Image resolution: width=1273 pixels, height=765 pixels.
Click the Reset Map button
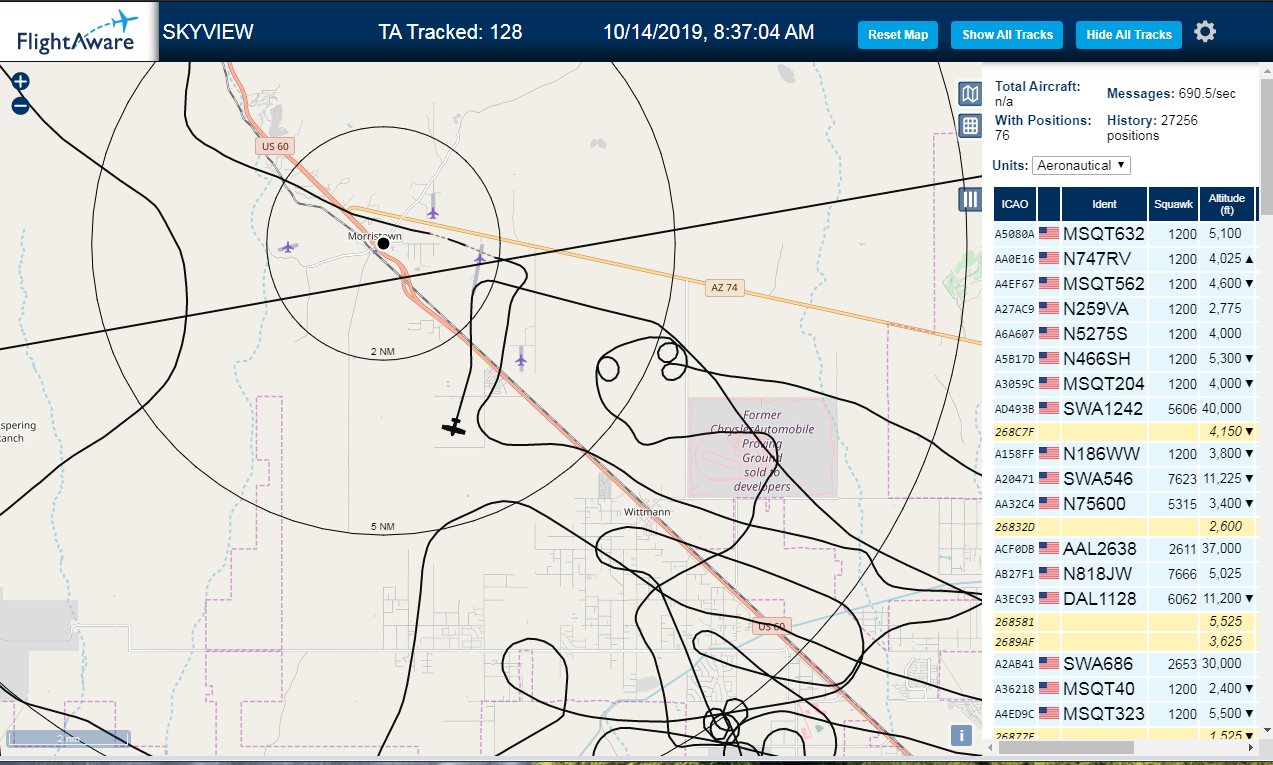(x=898, y=34)
